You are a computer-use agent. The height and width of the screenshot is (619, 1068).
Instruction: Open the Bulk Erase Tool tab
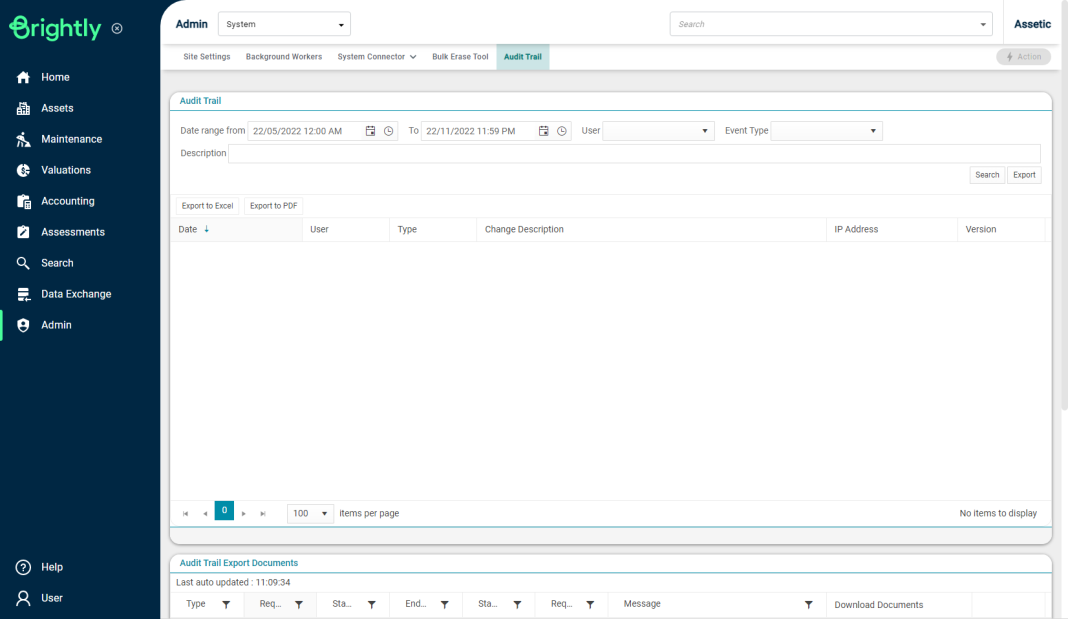(460, 57)
